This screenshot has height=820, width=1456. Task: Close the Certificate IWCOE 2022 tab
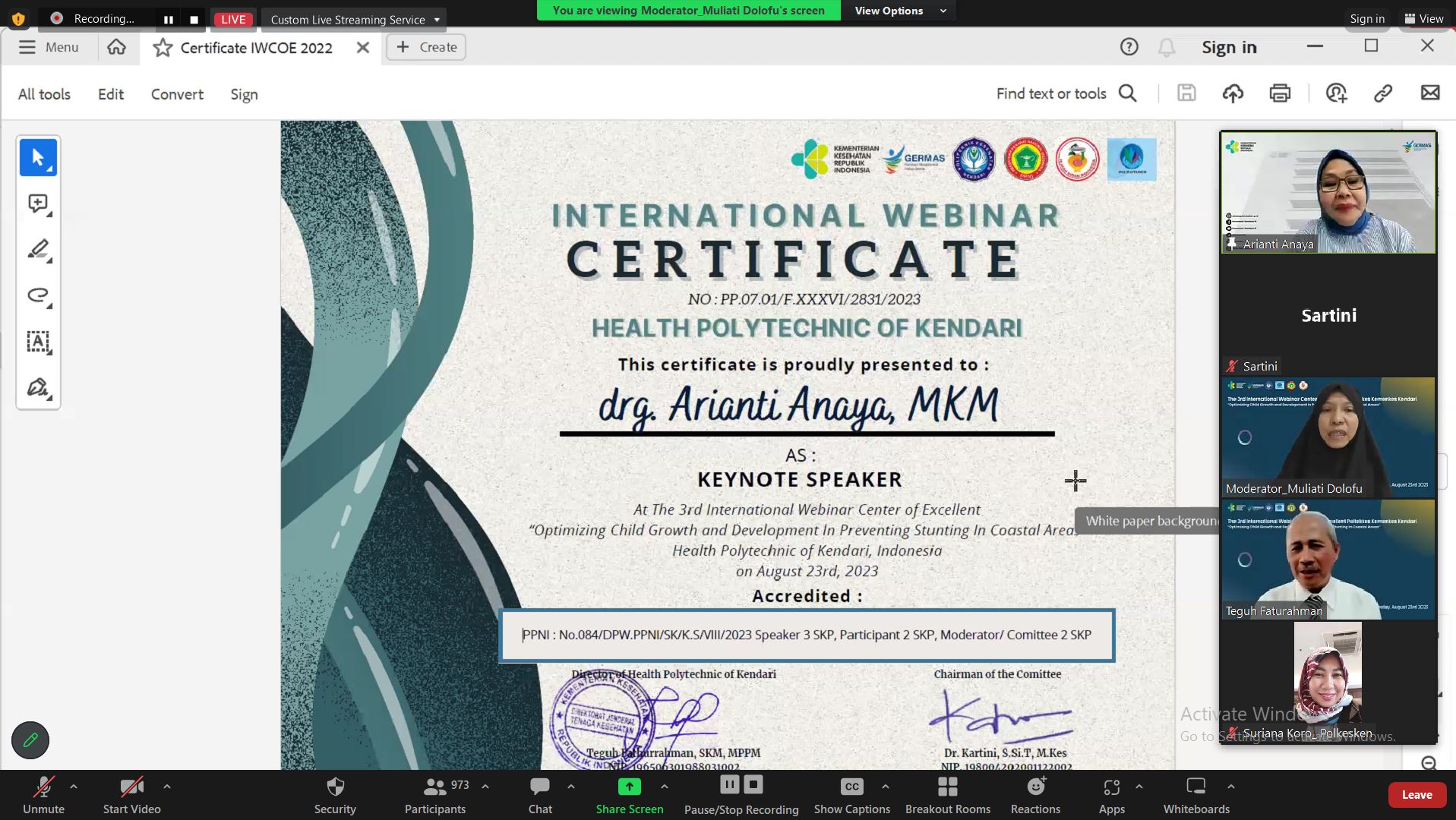click(363, 47)
